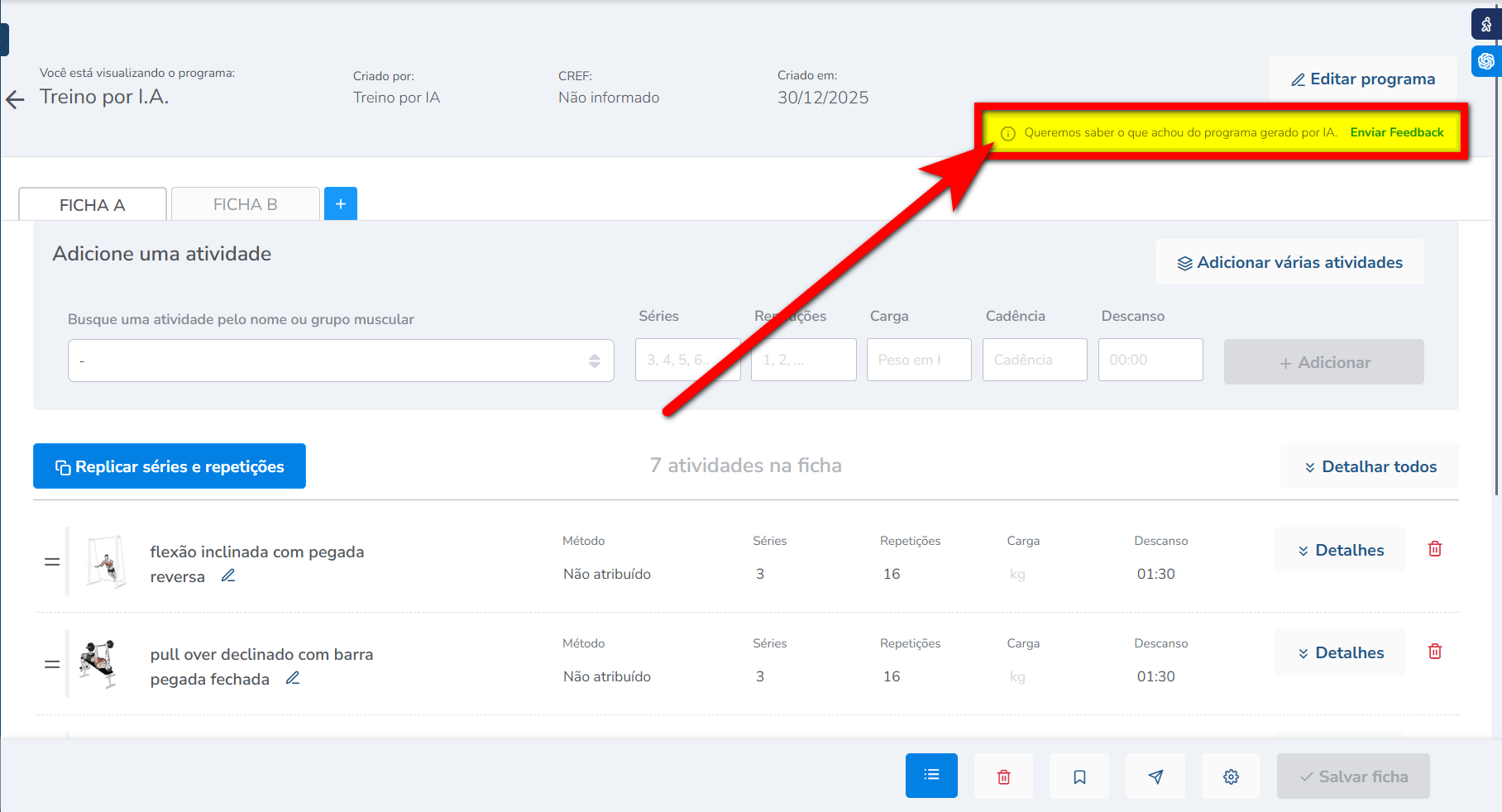Expand Detalhes for pull over declinado
The image size is (1502, 812).
(1340, 652)
